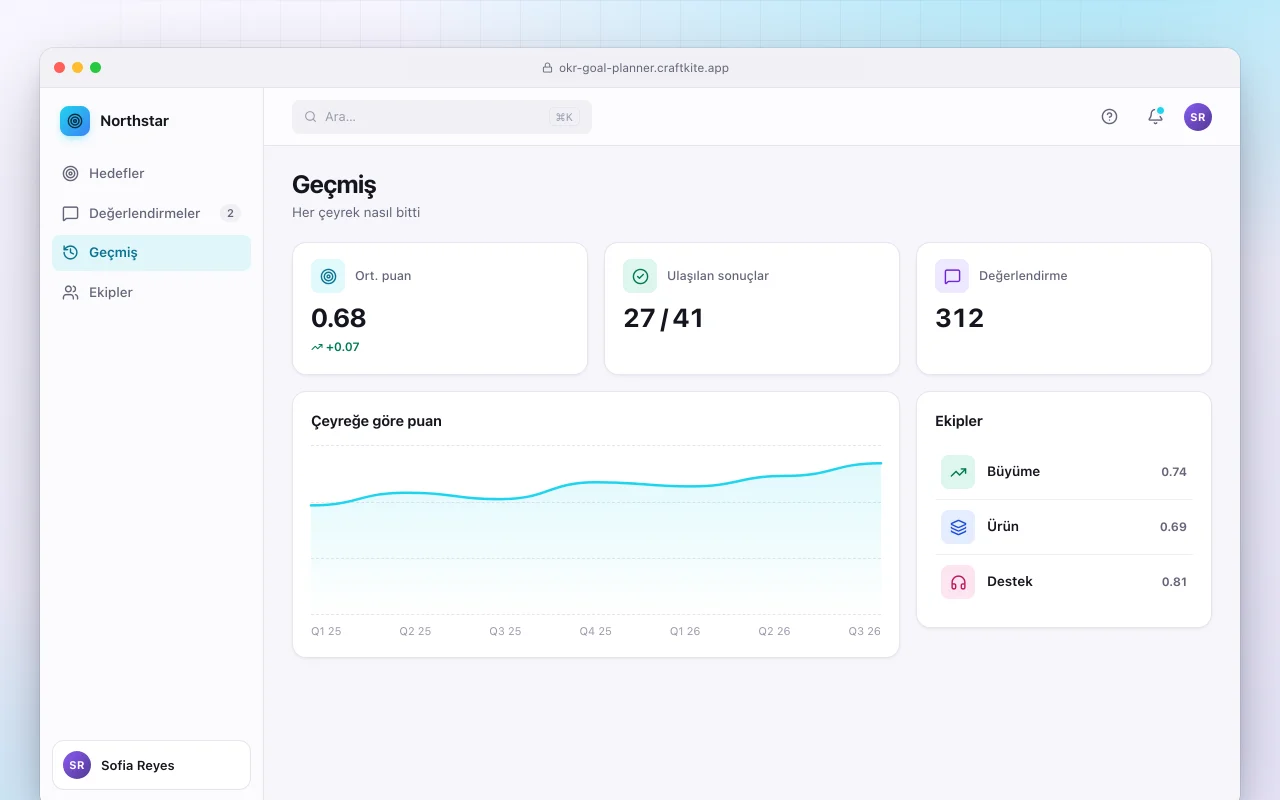1280x800 pixels.
Task: Click the Büyüme growth arrow icon
Action: (958, 472)
